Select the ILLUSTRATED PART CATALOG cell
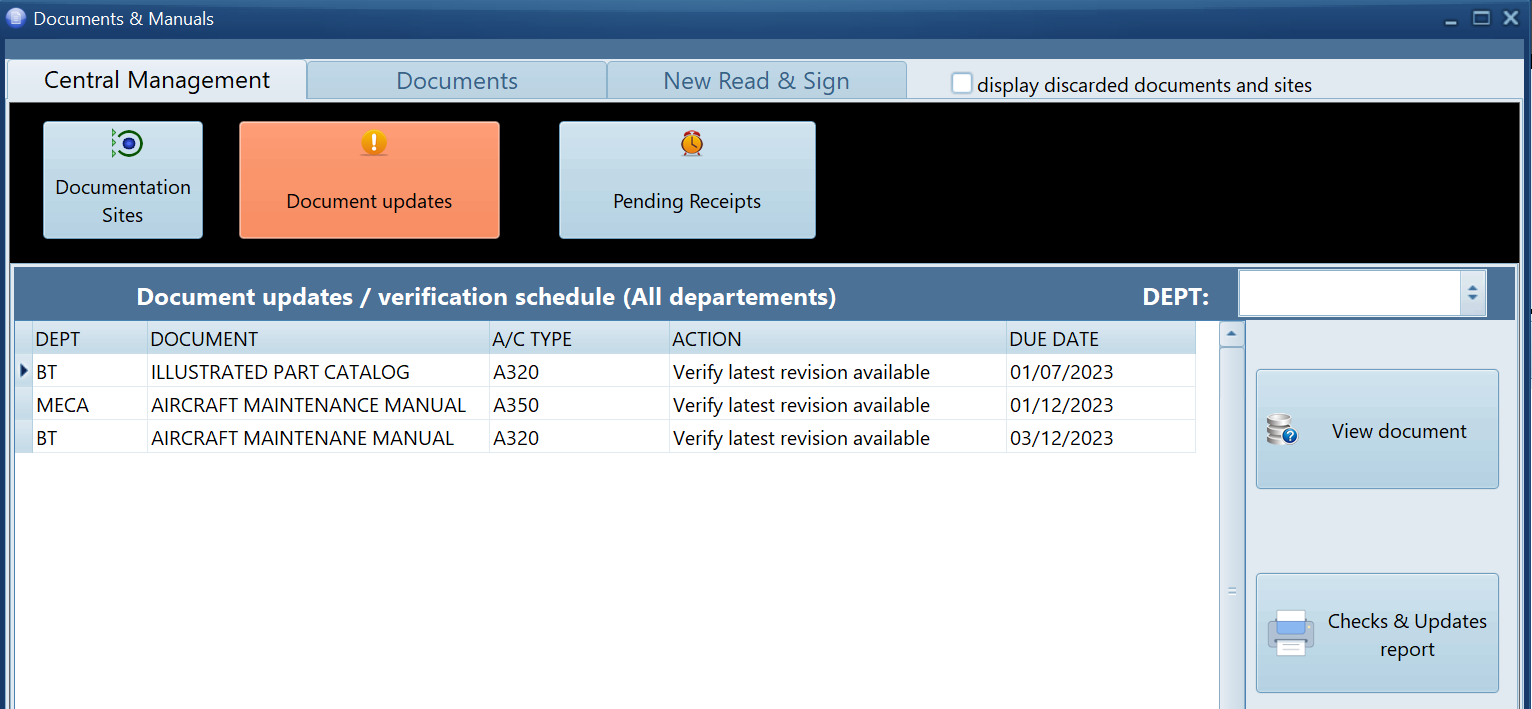This screenshot has height=709, width=1532. coord(318,372)
